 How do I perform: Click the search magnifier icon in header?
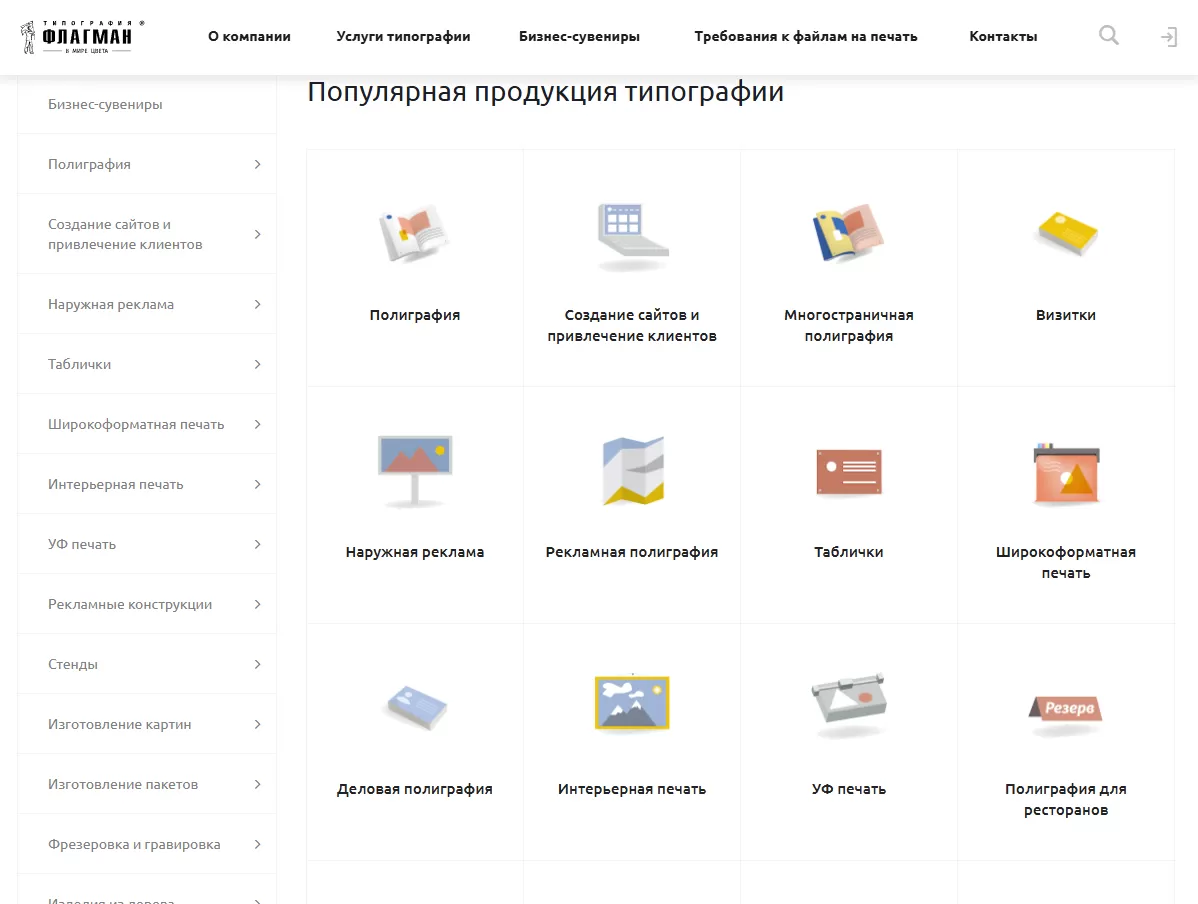click(x=1108, y=36)
